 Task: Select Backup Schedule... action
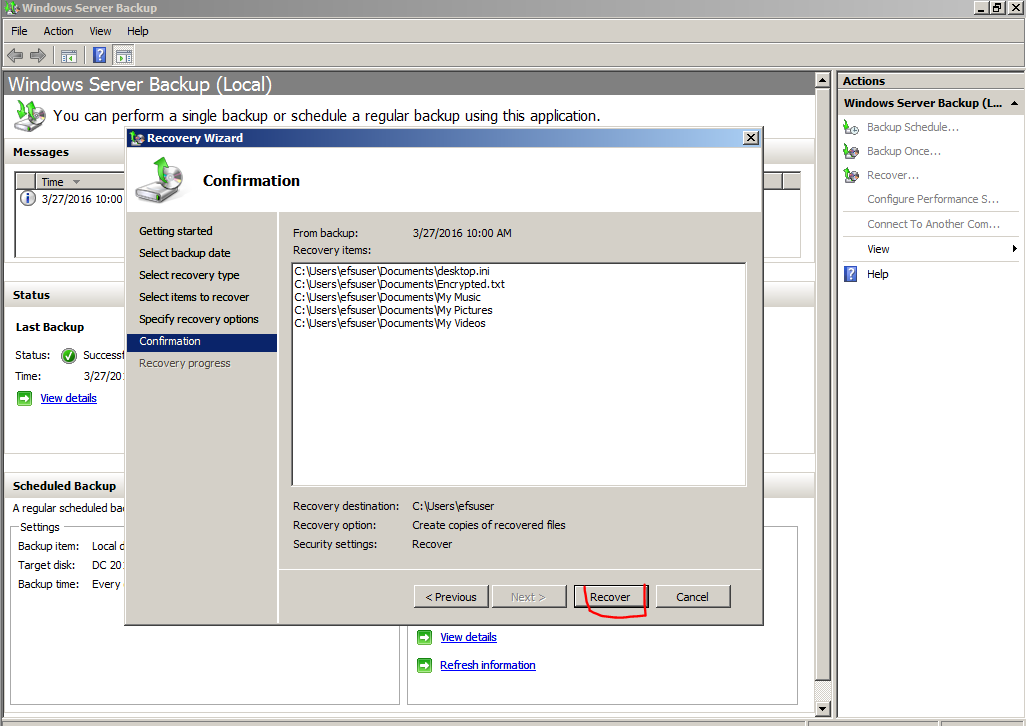click(x=913, y=127)
